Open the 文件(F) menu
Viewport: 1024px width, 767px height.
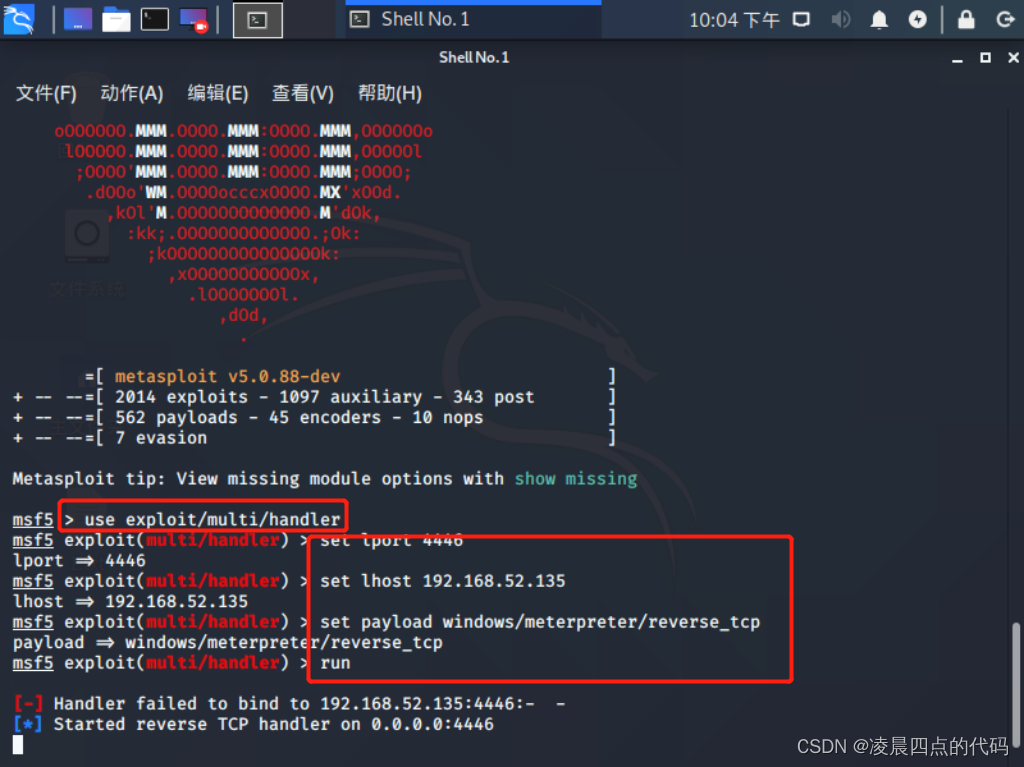(46, 93)
